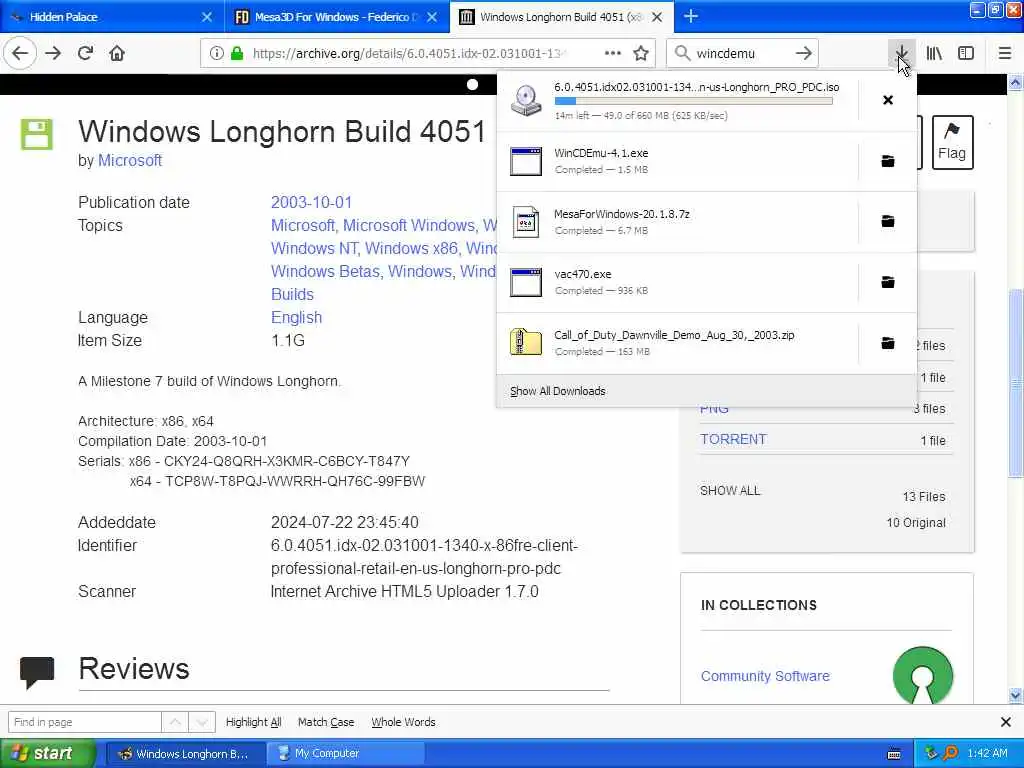Open a new browser tab
This screenshot has width=1024, height=768.
tap(690, 17)
